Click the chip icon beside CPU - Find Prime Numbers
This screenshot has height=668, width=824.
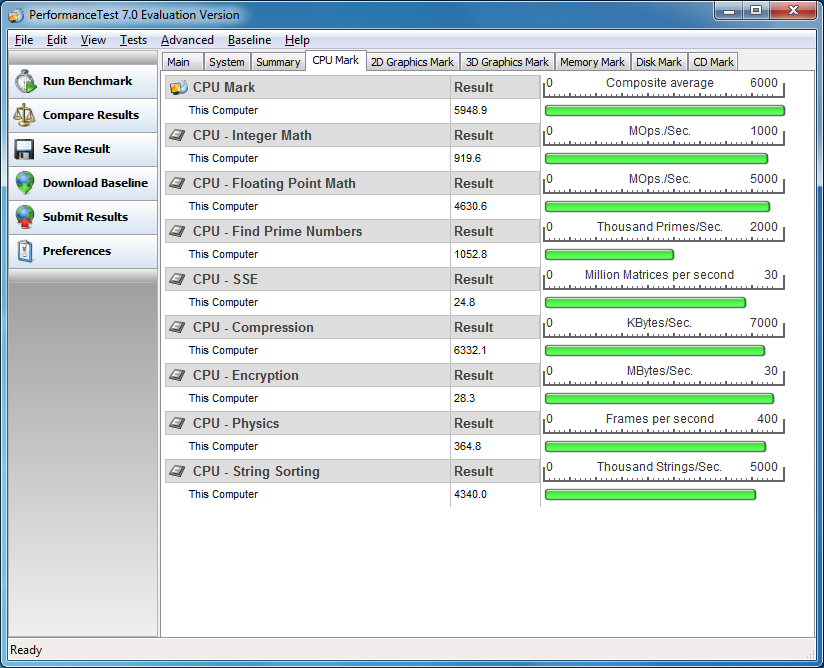point(178,231)
